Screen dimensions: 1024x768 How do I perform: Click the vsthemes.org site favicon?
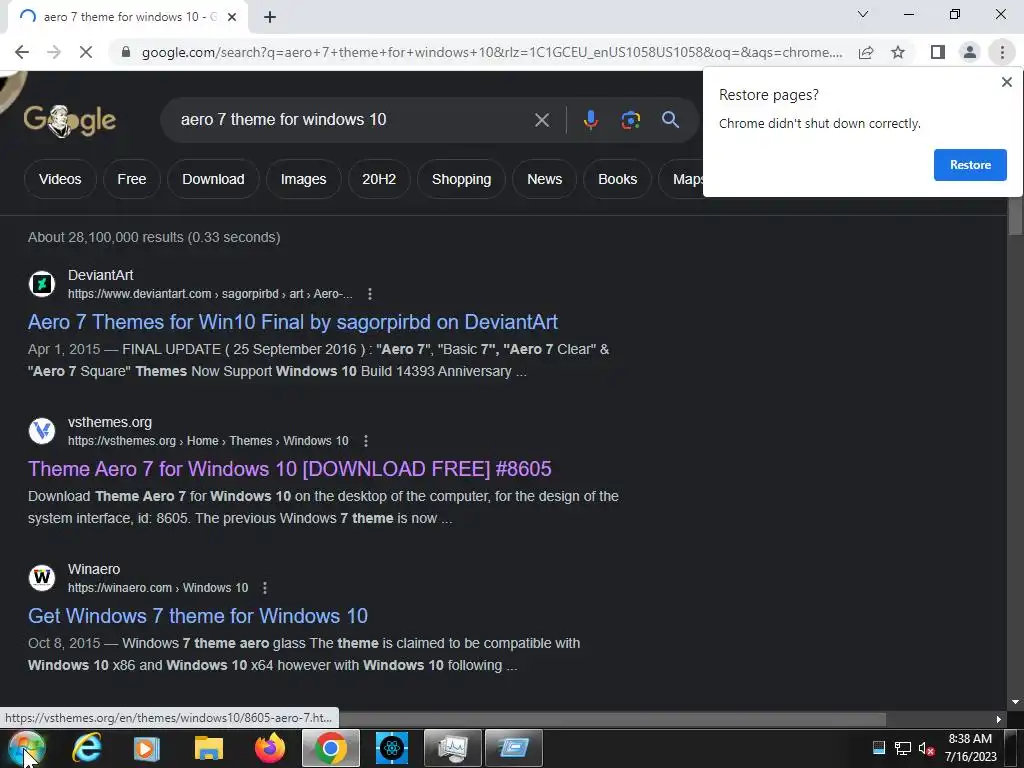point(42,431)
